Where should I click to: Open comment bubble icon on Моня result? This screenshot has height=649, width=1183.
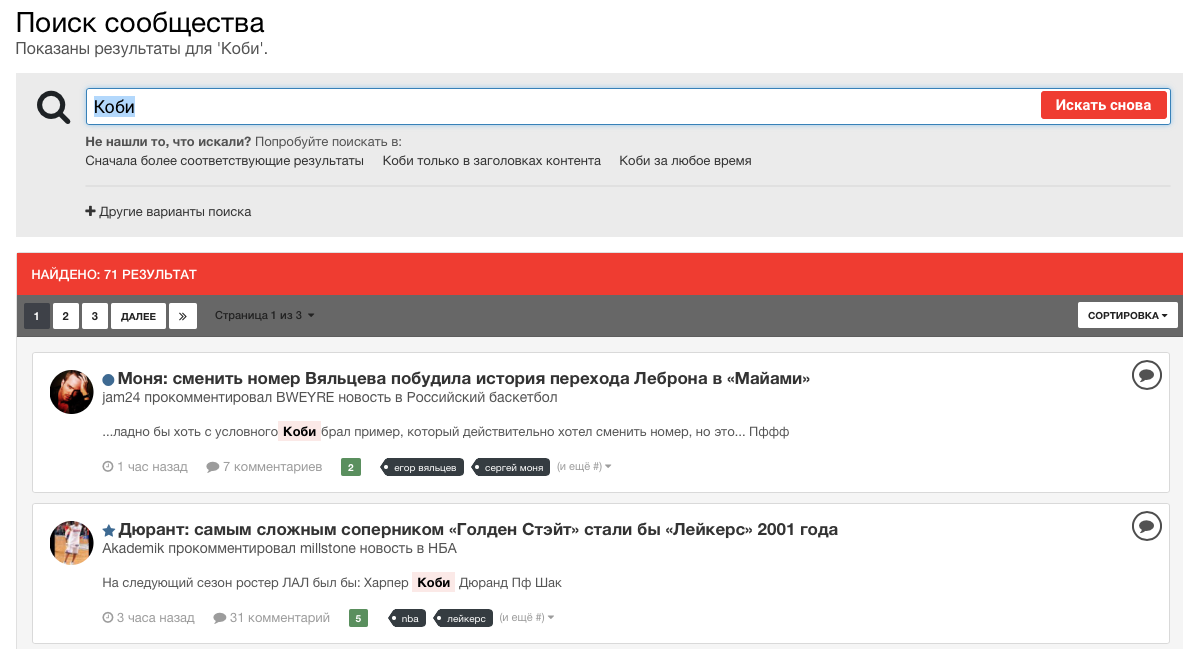pos(1146,375)
